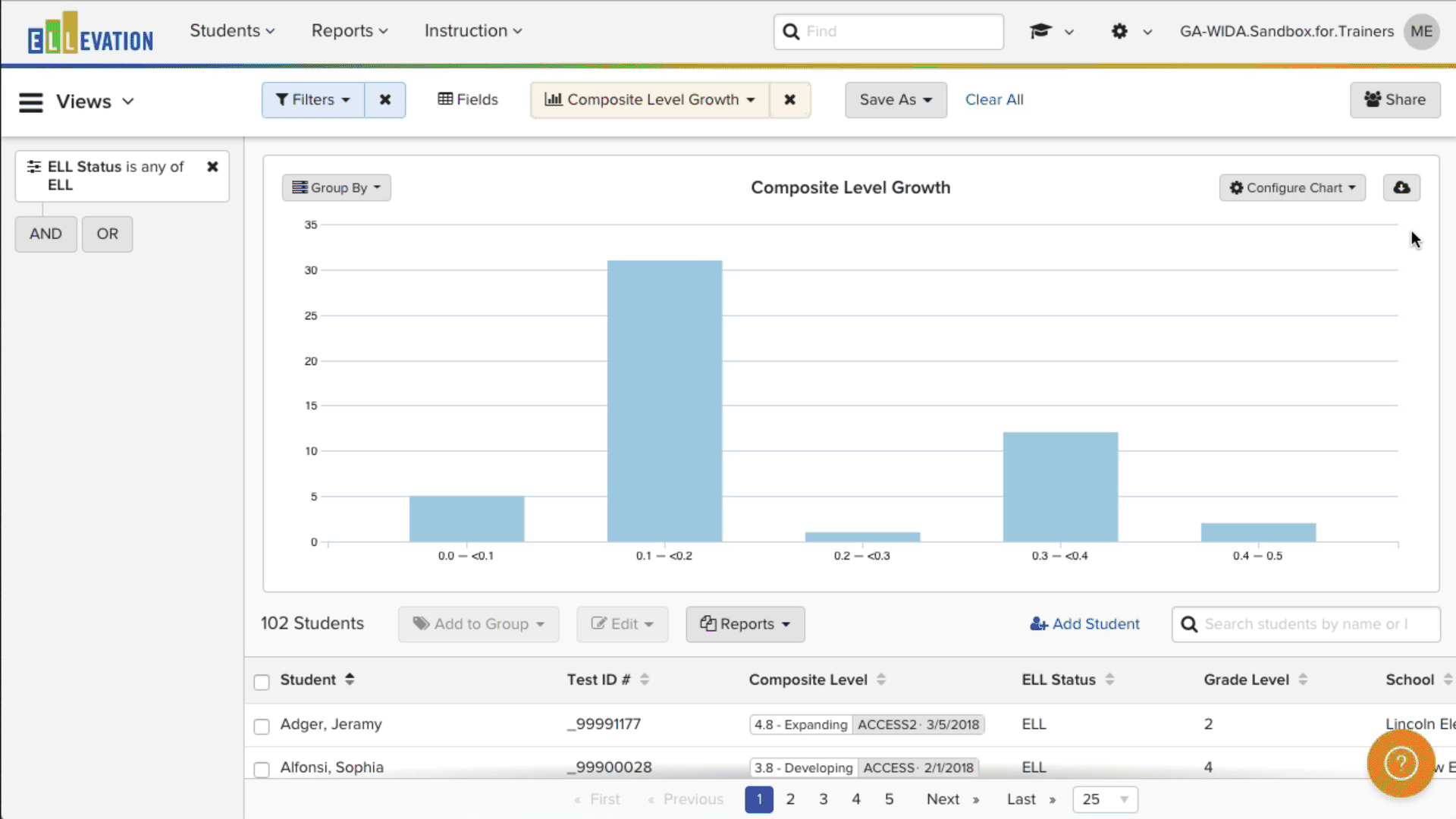Click the 0.1 – <0.2 chart bar
Screen dimensions: 1456x819
coord(665,401)
